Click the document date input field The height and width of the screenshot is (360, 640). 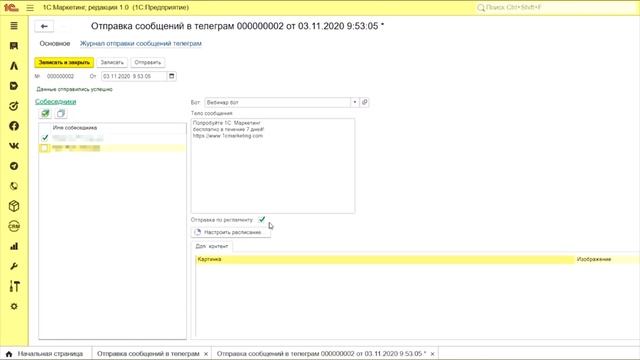click(x=134, y=76)
